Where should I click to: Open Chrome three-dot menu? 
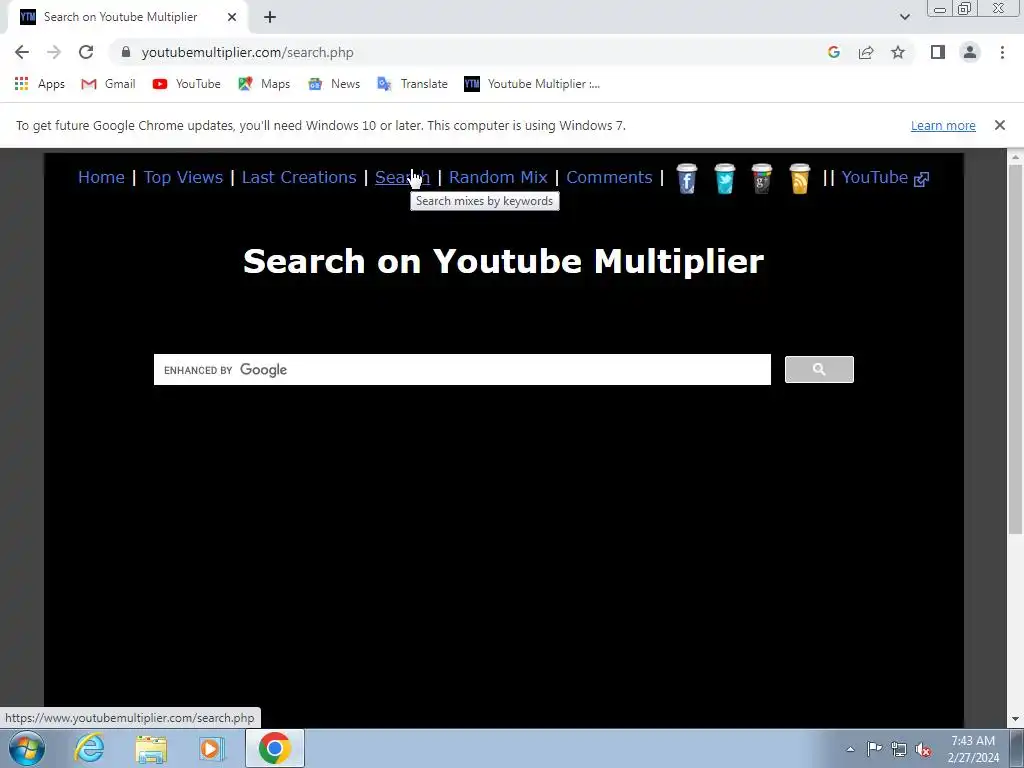tap(1002, 52)
